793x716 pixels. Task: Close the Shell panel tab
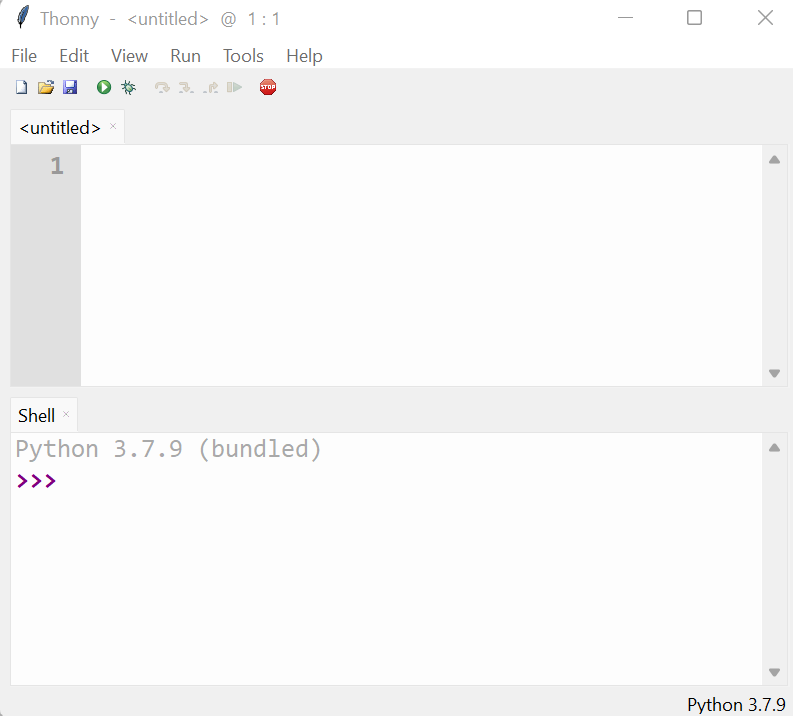pyautogui.click(x=66, y=414)
